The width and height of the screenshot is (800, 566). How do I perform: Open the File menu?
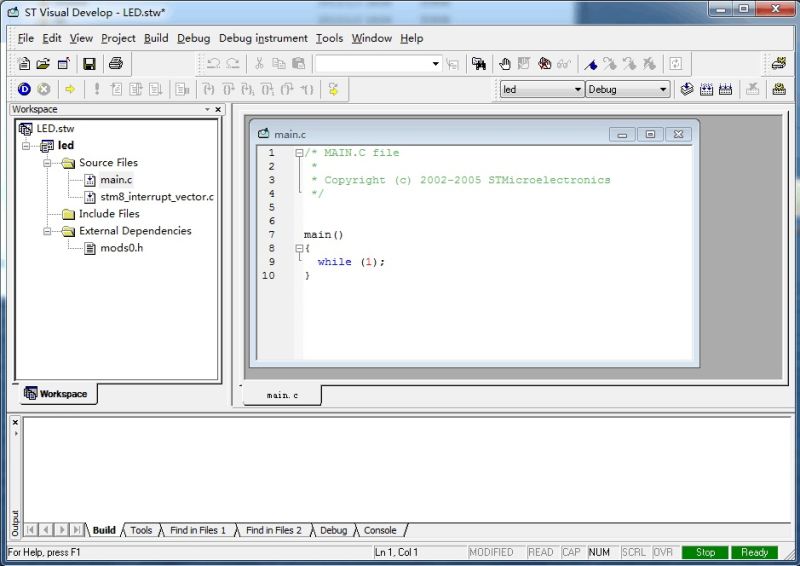pos(26,38)
